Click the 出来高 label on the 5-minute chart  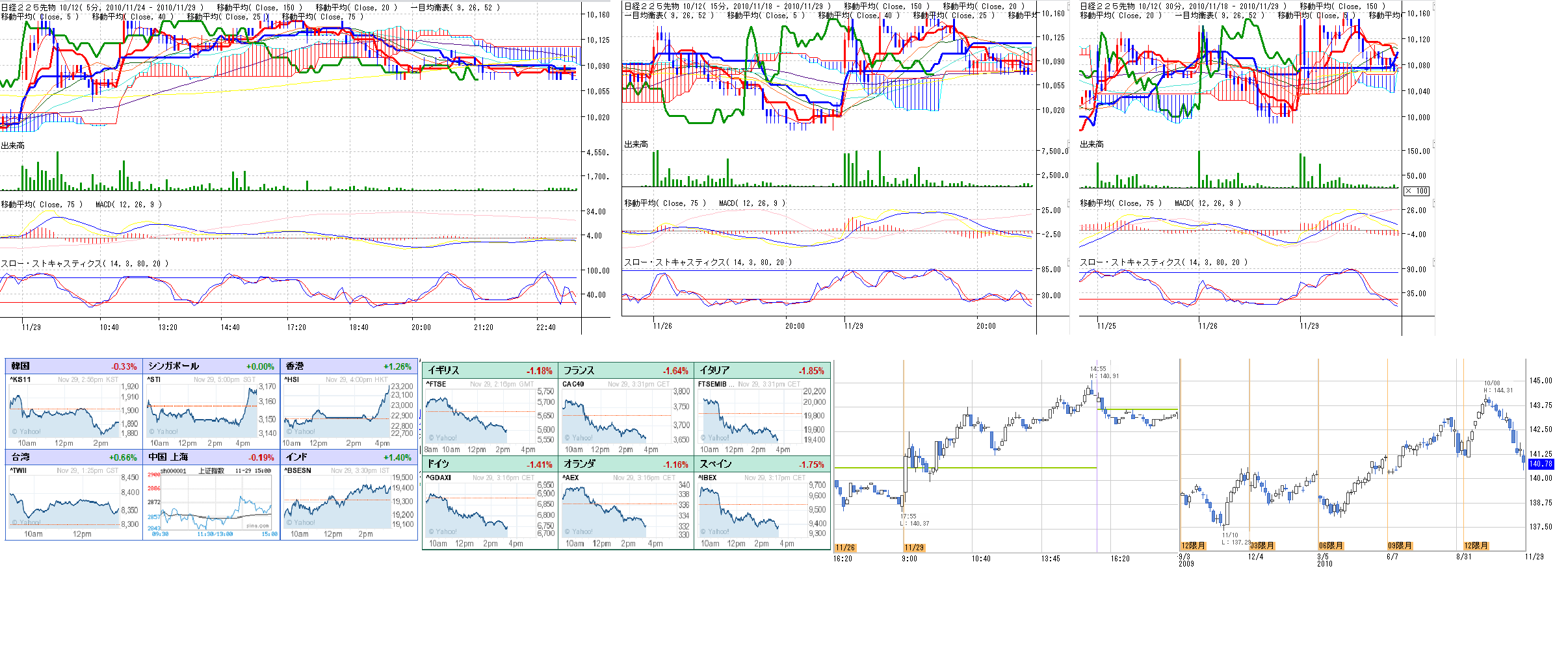click(13, 146)
